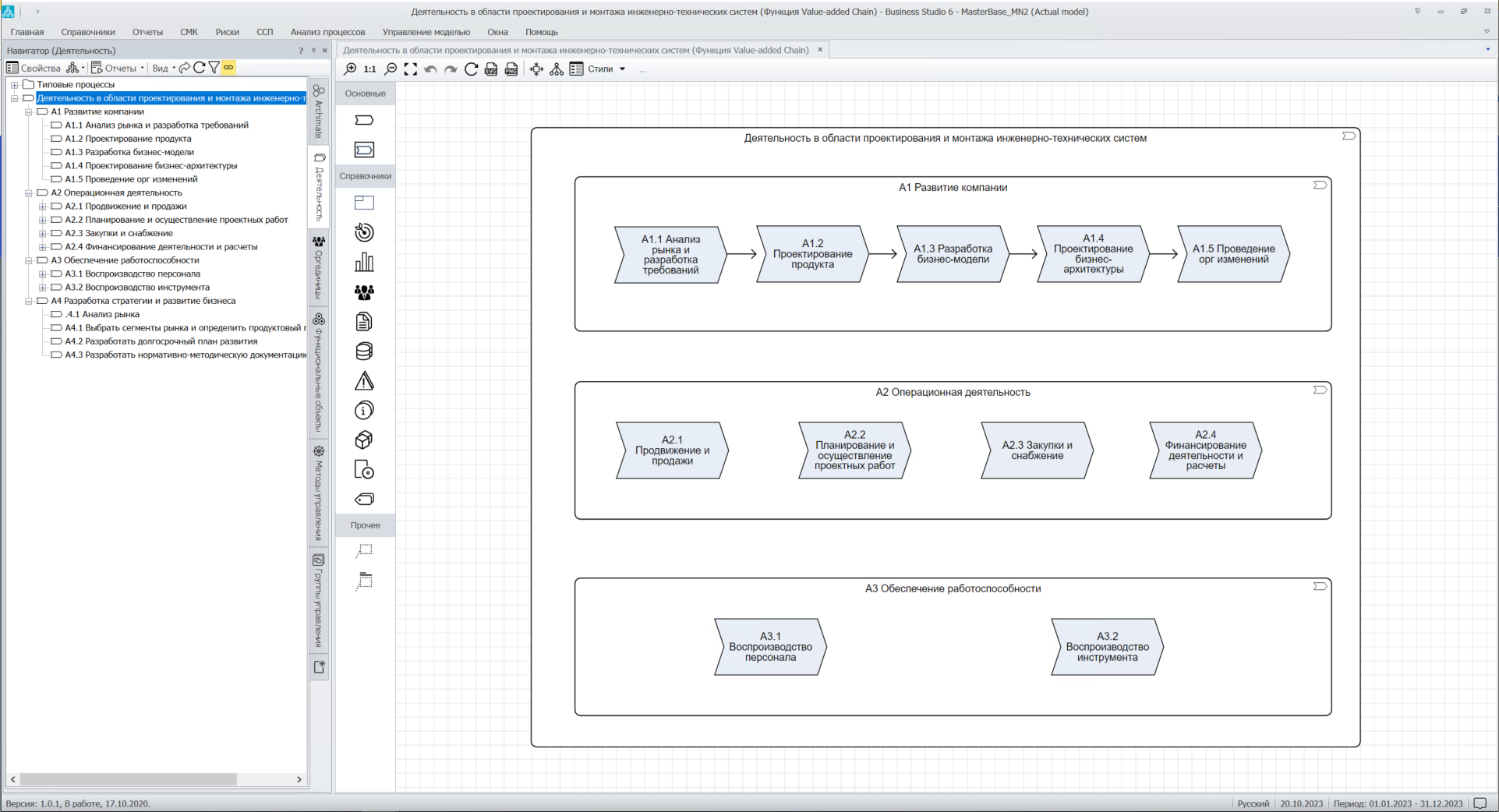
Task: Click the fit-to-screen frame icon
Action: (x=411, y=69)
